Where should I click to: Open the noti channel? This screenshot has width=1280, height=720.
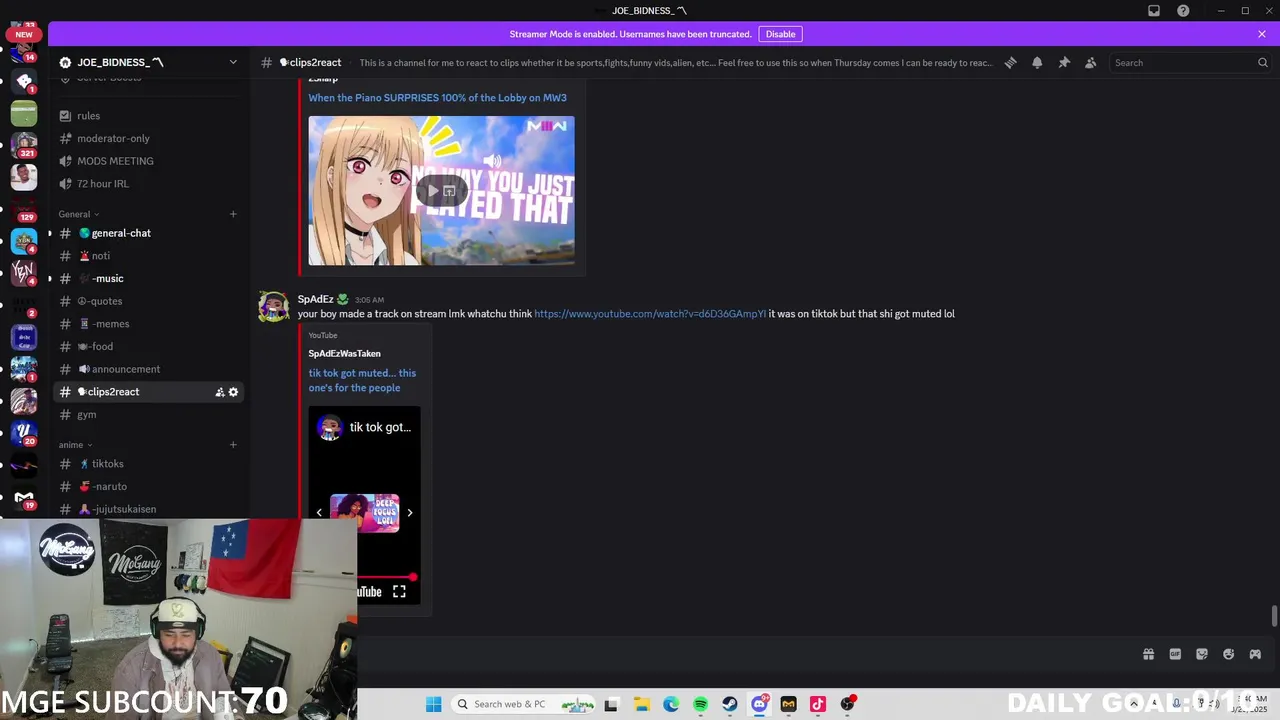click(148, 256)
